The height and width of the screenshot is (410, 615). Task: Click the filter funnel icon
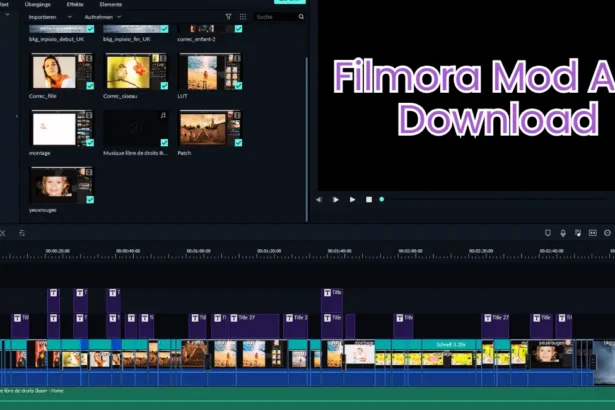coord(228,16)
